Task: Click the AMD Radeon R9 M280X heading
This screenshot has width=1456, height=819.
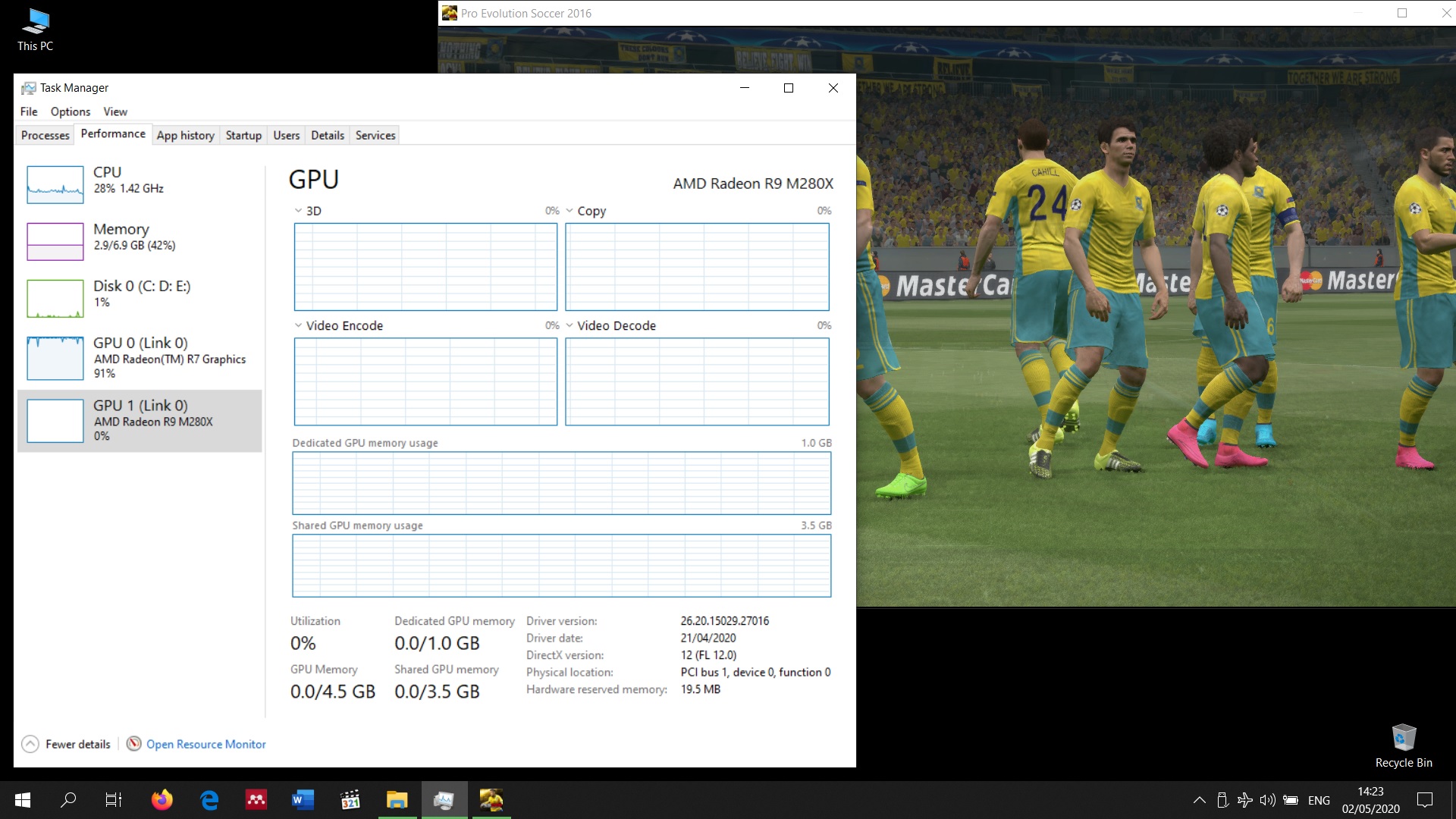Action: click(x=753, y=184)
